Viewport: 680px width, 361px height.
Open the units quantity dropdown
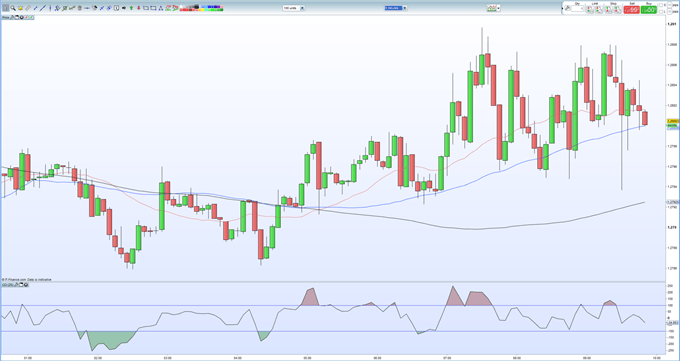point(302,8)
